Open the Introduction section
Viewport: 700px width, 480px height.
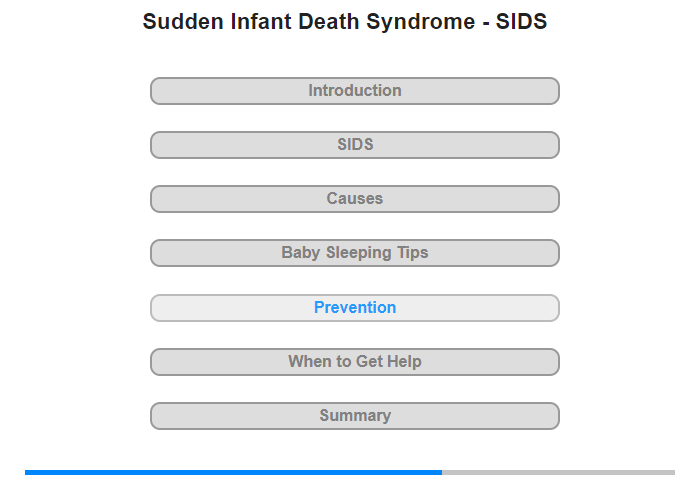pos(354,91)
